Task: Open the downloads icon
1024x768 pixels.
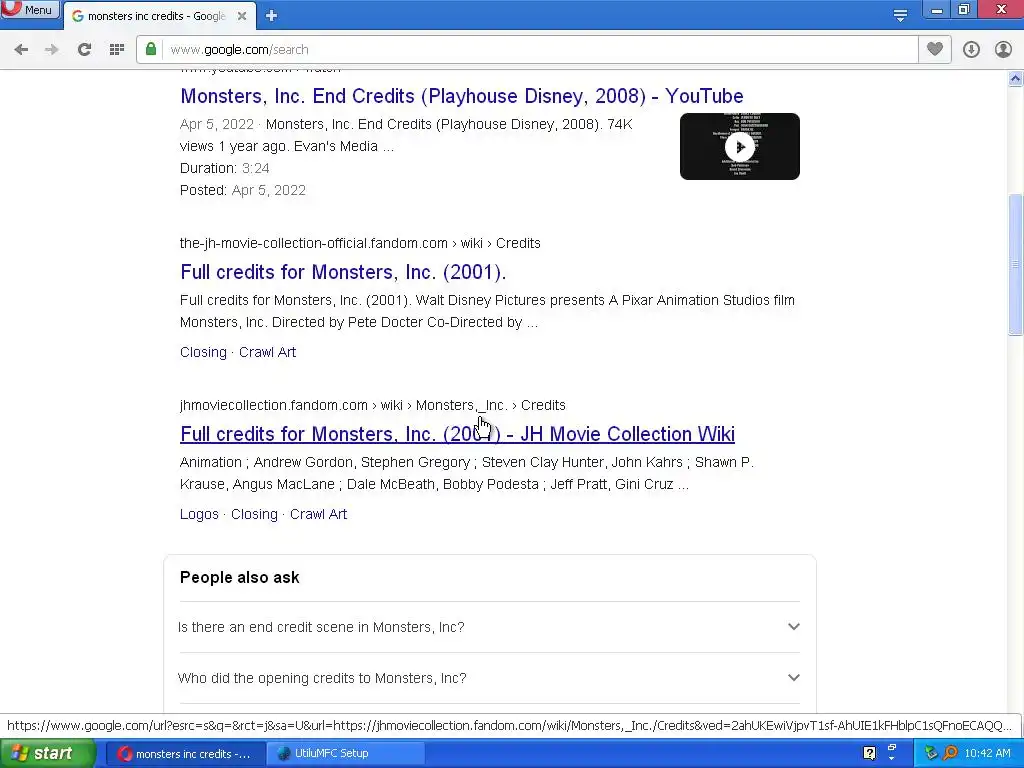Action: pos(971,50)
